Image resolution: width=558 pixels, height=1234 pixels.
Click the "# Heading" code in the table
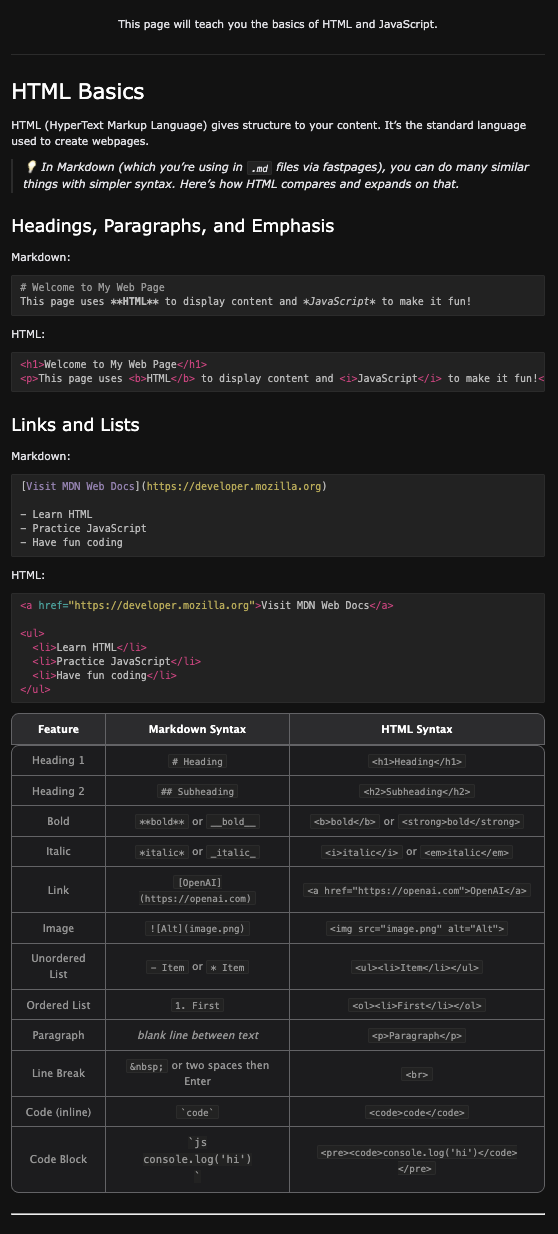(x=197, y=761)
